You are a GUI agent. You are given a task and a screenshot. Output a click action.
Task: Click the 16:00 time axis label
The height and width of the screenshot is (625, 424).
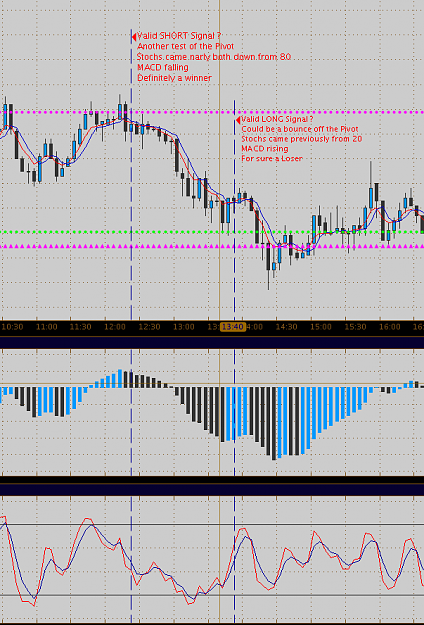tap(389, 327)
